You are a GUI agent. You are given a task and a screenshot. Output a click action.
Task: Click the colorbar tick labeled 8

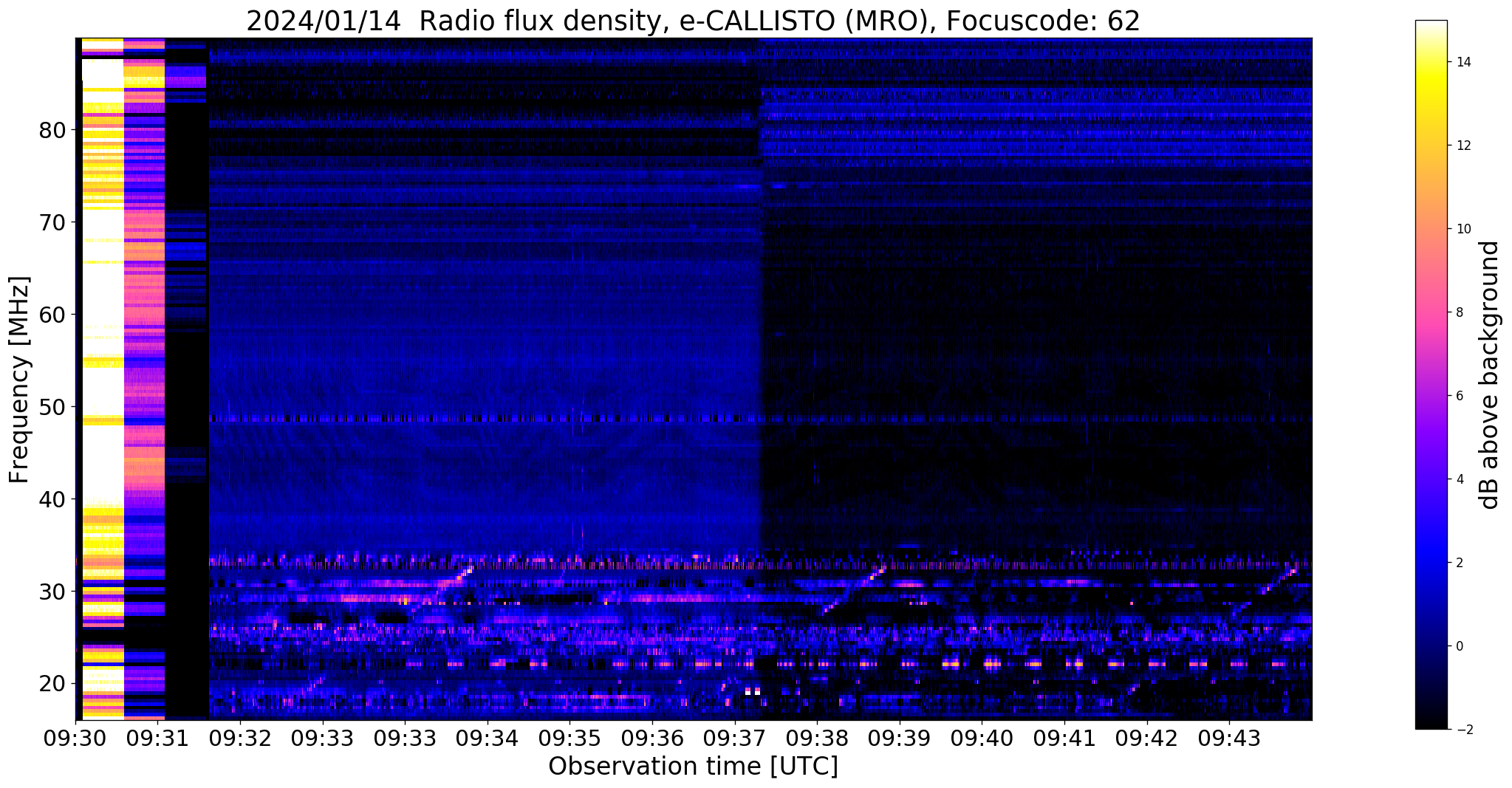pos(1460,312)
